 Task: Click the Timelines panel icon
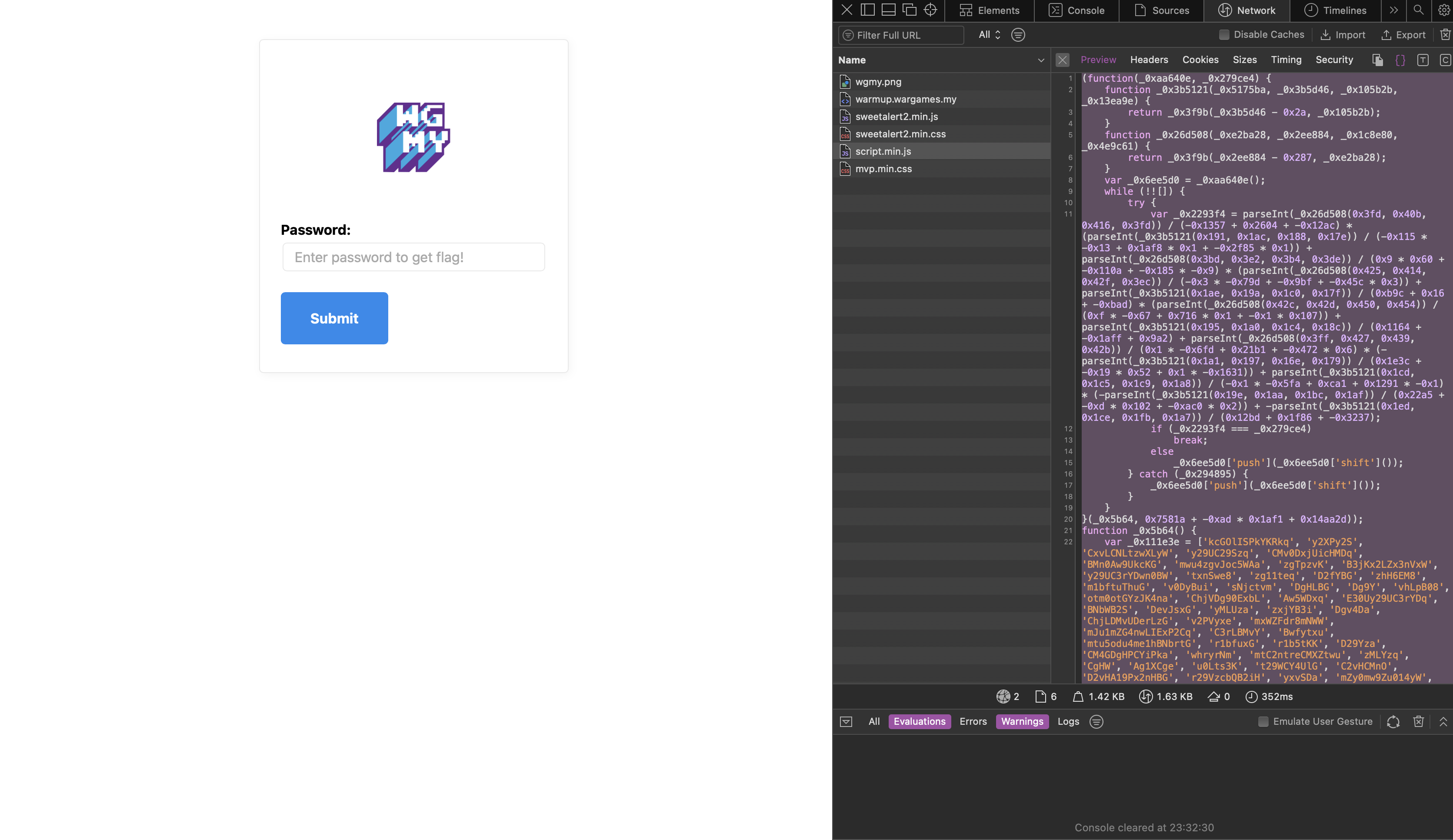[x=1311, y=10]
